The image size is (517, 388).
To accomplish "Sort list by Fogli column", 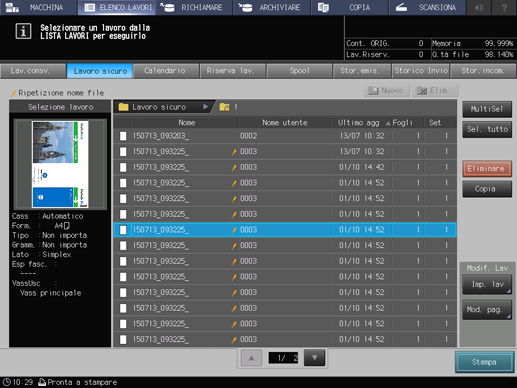I will [x=403, y=123].
